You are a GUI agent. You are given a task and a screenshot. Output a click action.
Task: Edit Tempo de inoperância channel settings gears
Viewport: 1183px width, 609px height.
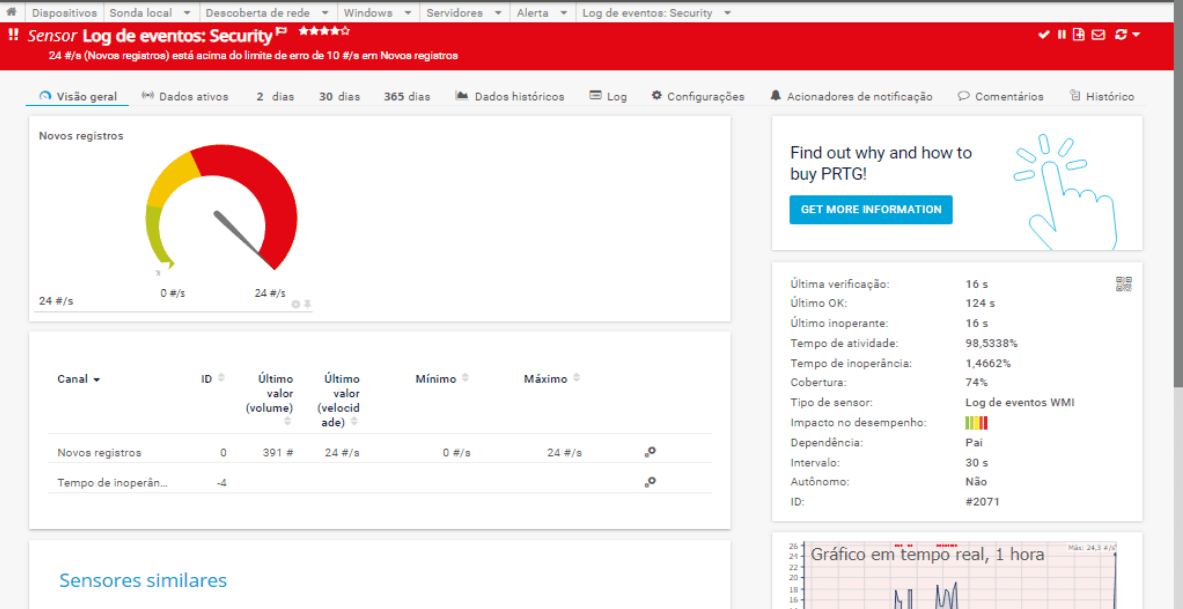coord(650,481)
